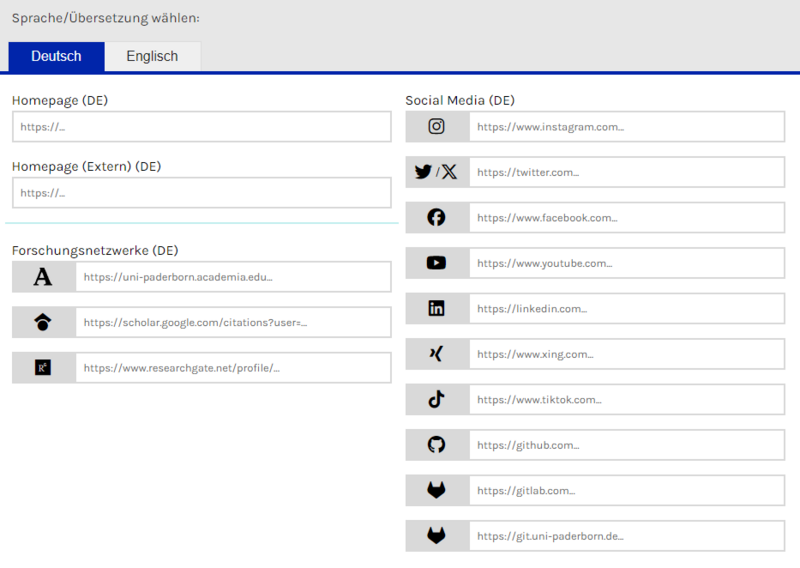This screenshot has height=568, width=800.
Task: Click the Xing icon
Action: (x=436, y=354)
